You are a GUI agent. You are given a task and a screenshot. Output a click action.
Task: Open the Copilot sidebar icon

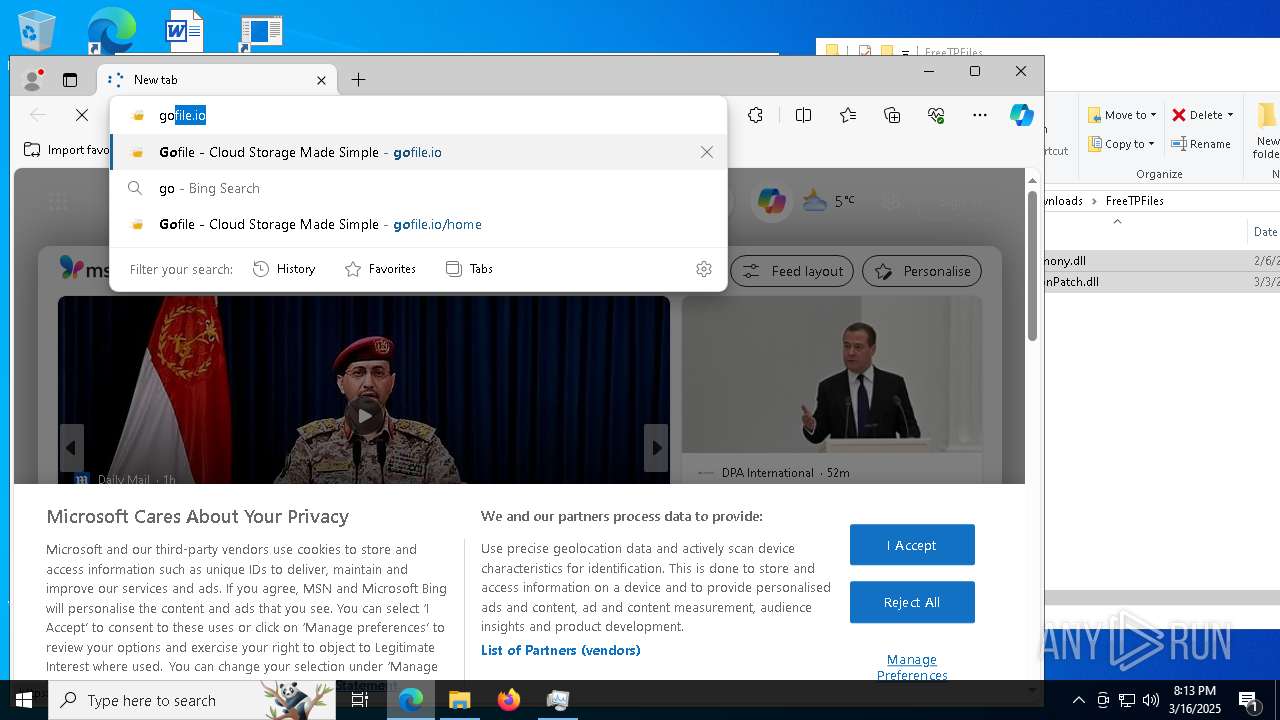[x=1021, y=115]
